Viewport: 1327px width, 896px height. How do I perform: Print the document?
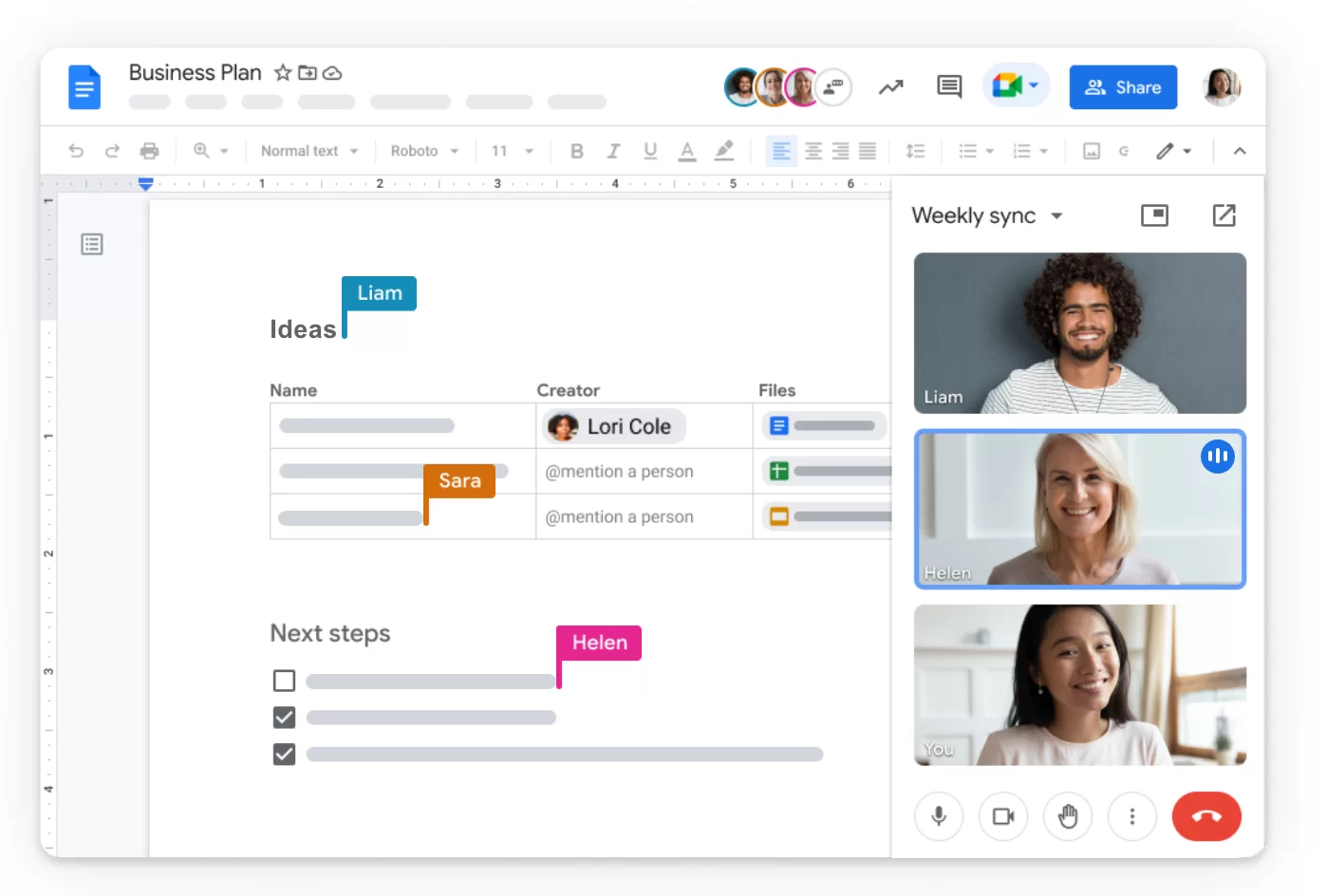pyautogui.click(x=149, y=151)
